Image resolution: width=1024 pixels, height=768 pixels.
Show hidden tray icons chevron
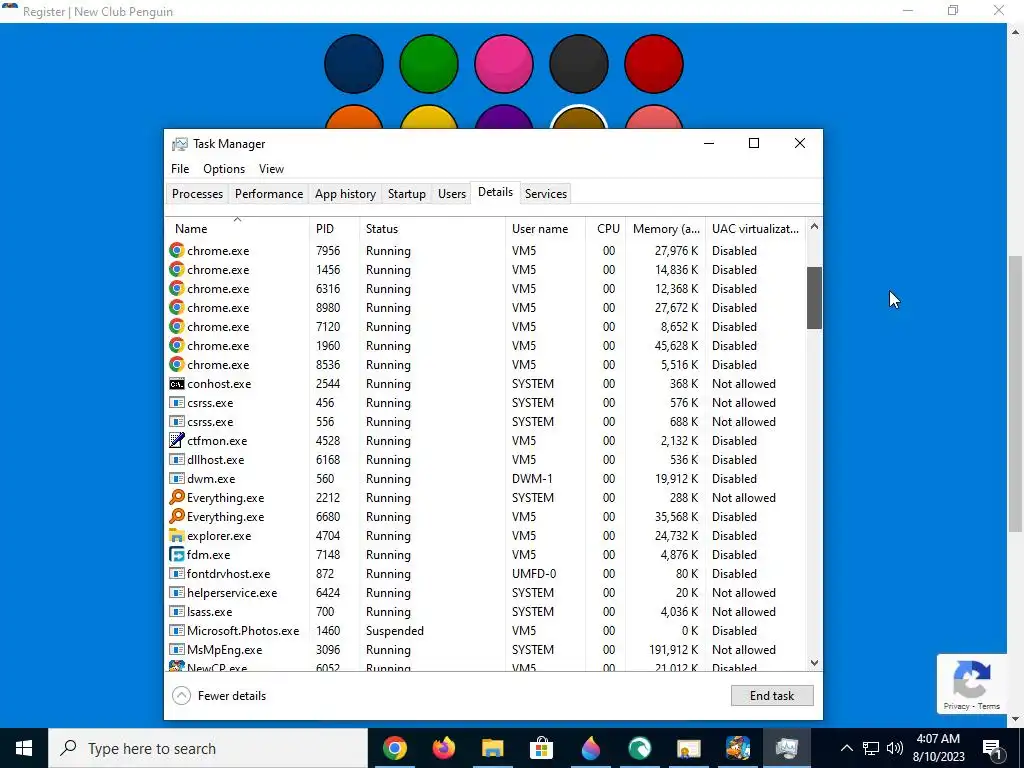pos(846,748)
